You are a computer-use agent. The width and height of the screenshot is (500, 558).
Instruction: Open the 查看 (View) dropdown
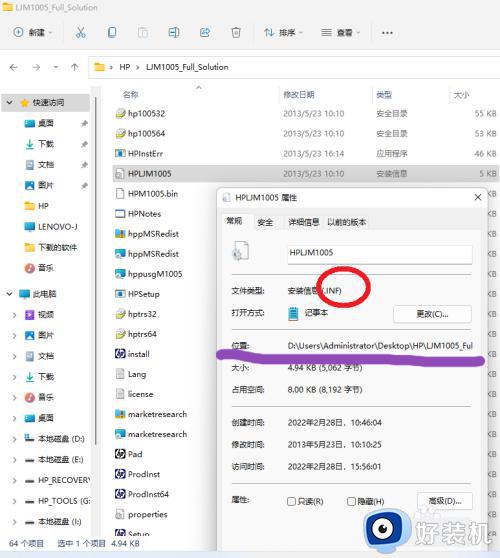[341, 33]
